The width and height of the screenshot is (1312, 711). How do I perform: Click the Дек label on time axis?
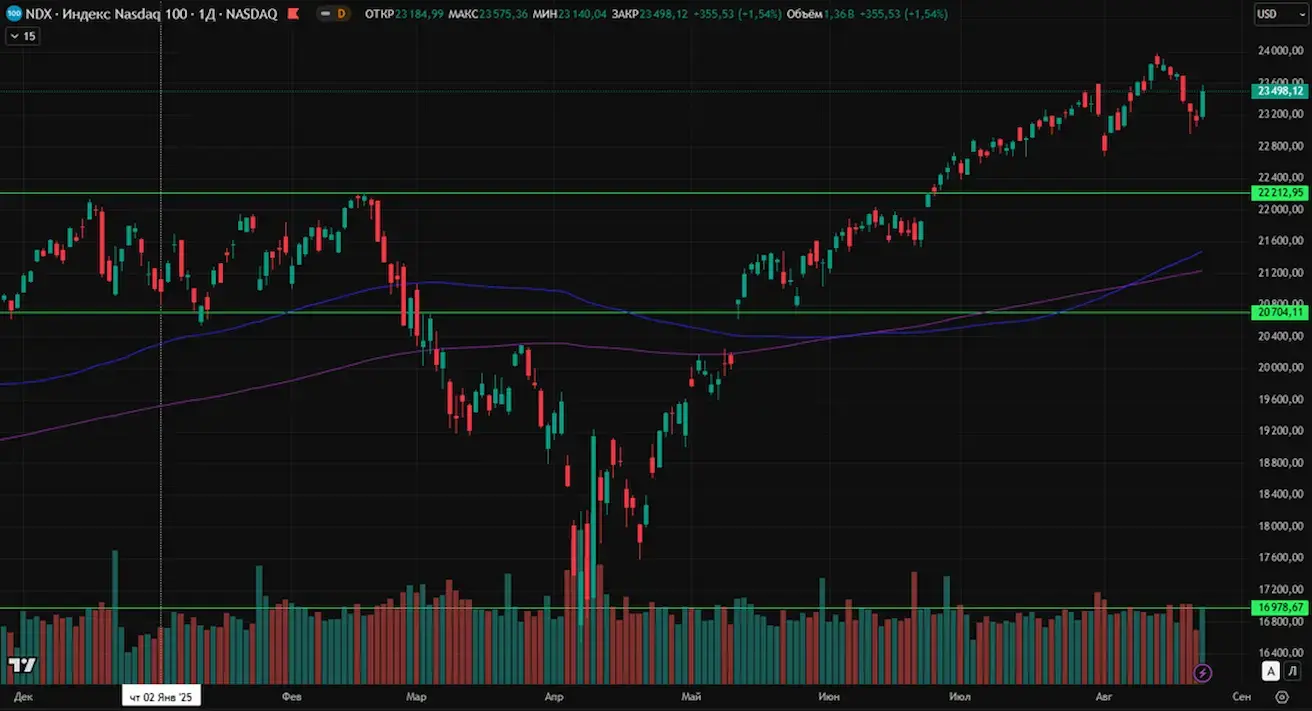[23, 696]
